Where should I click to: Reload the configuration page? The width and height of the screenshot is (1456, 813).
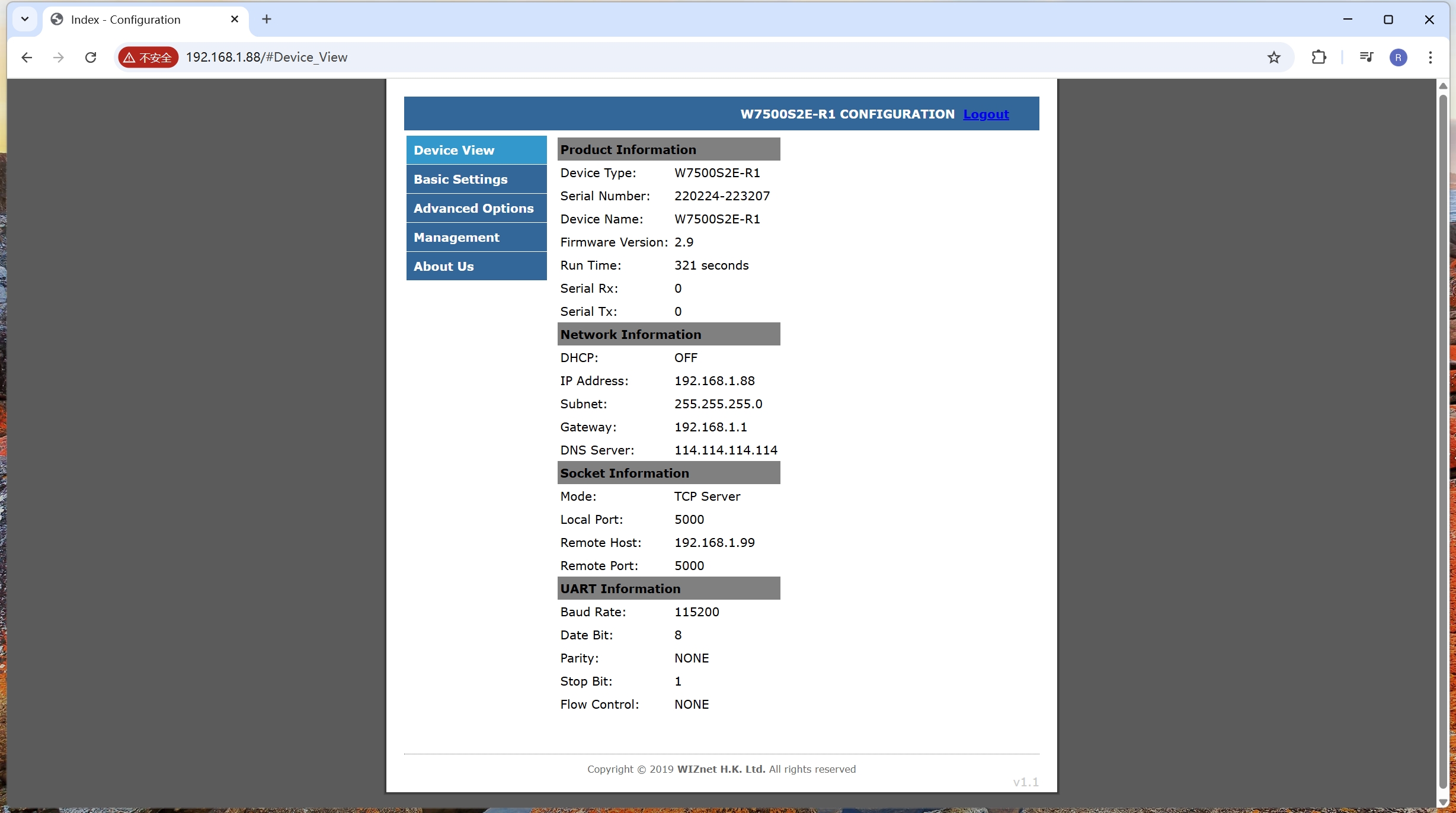91,57
